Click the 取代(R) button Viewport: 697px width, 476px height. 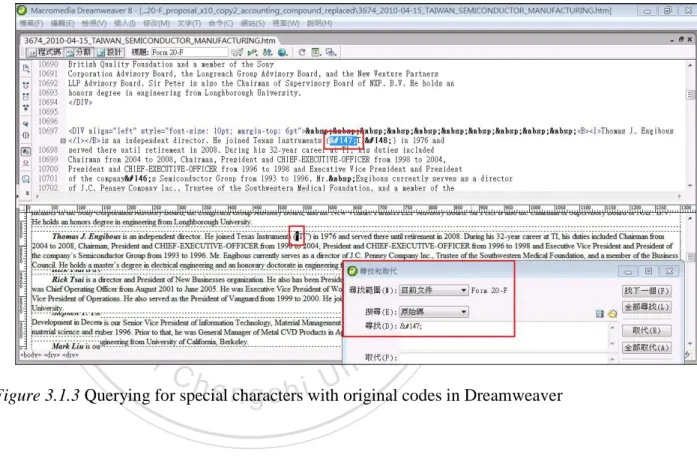[x=646, y=331]
